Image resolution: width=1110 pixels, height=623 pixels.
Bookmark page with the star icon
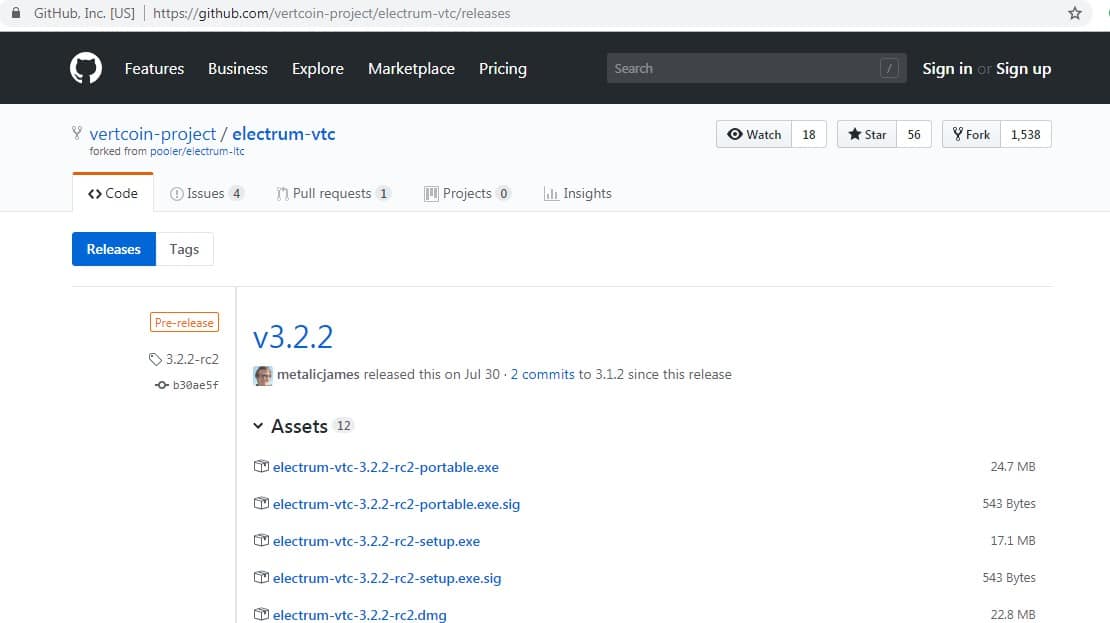pos(1075,13)
